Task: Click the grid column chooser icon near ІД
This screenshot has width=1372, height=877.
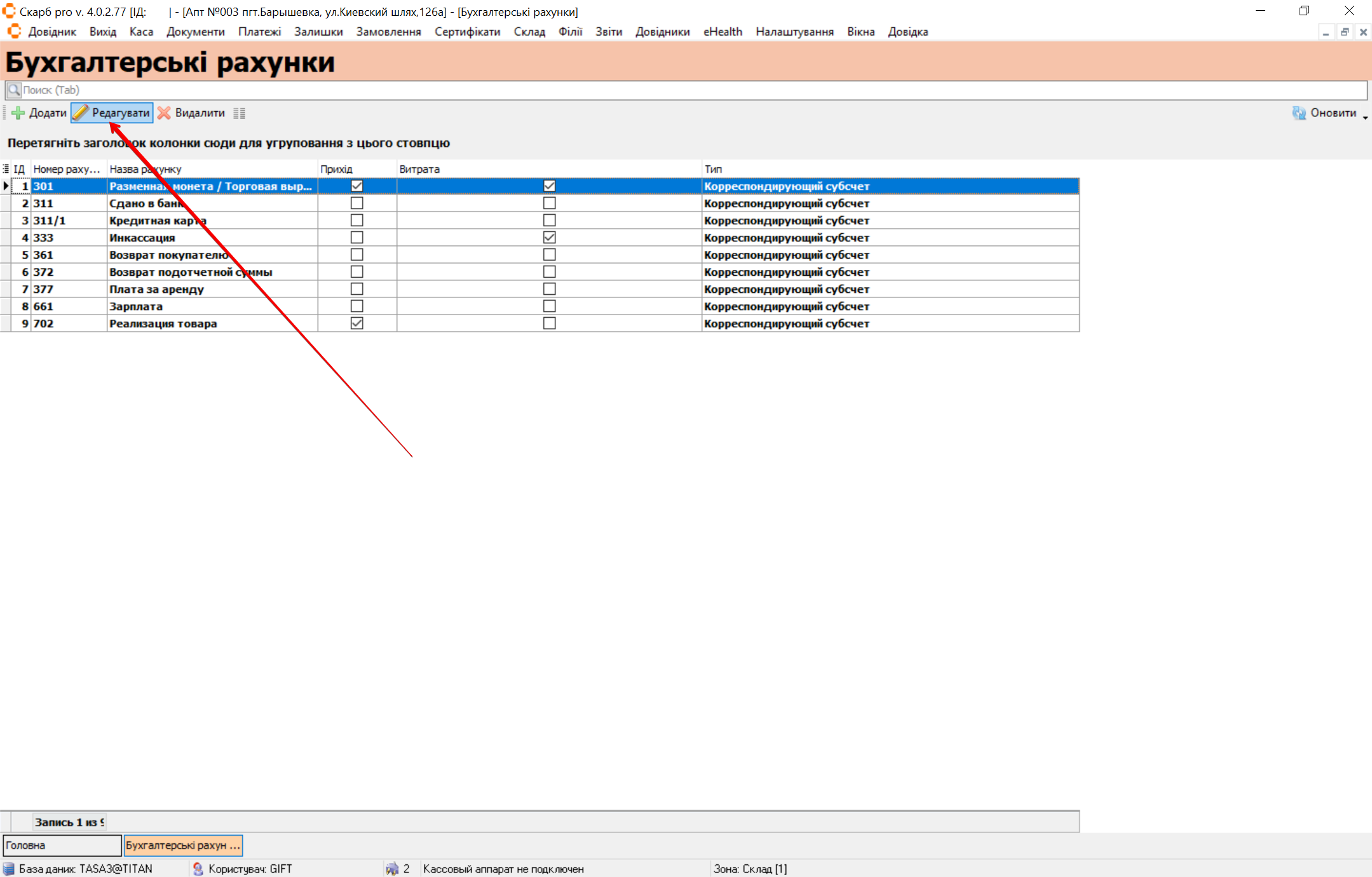Action: (6, 169)
